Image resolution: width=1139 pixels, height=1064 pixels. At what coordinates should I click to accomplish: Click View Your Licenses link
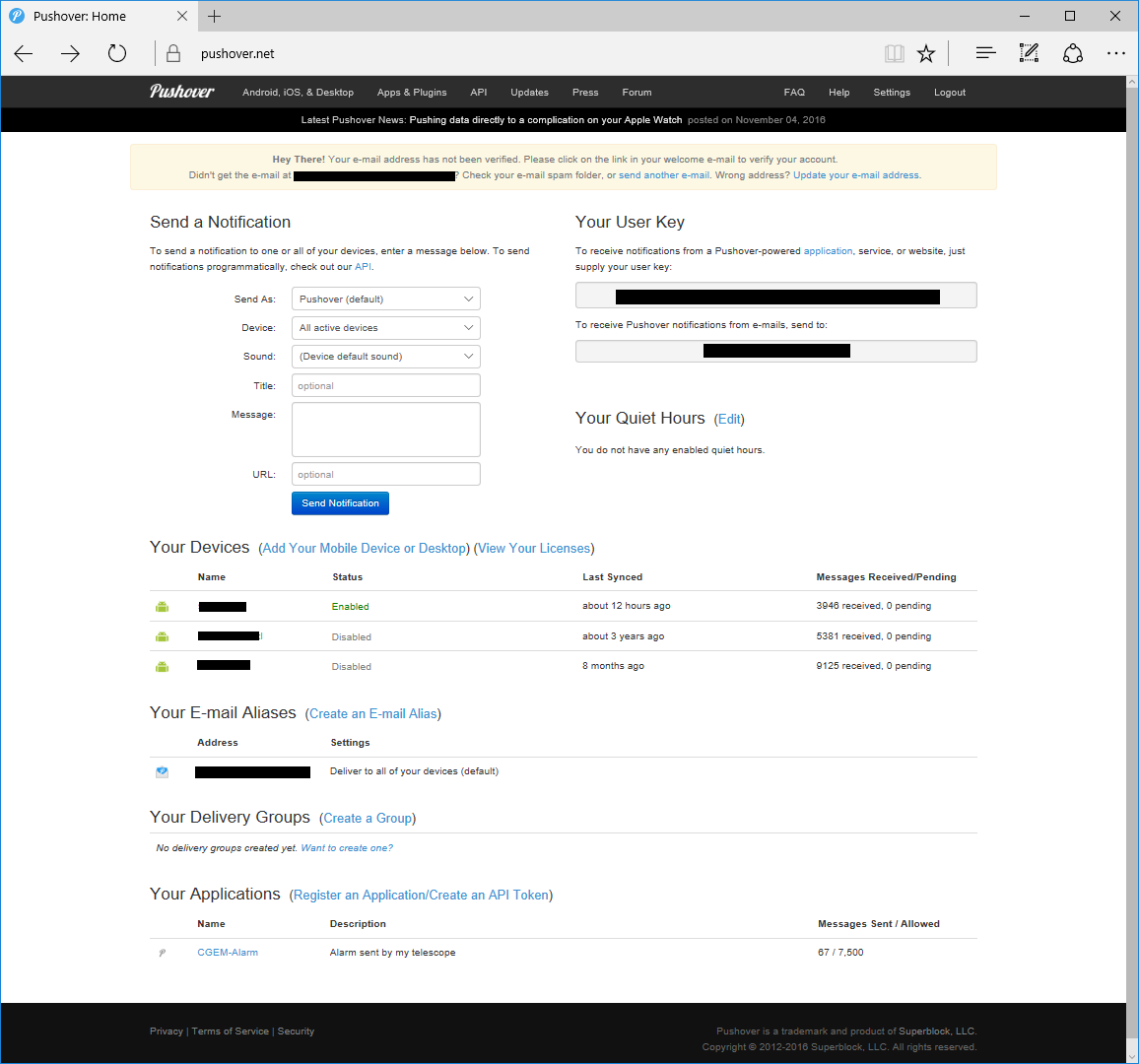click(x=534, y=549)
